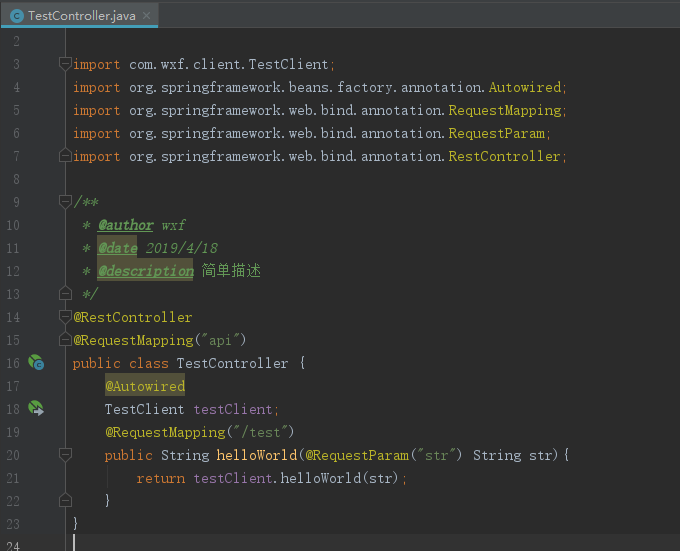Click the testClient field declaration on line 18
Image resolution: width=680 pixels, height=551 pixels.
point(232,409)
